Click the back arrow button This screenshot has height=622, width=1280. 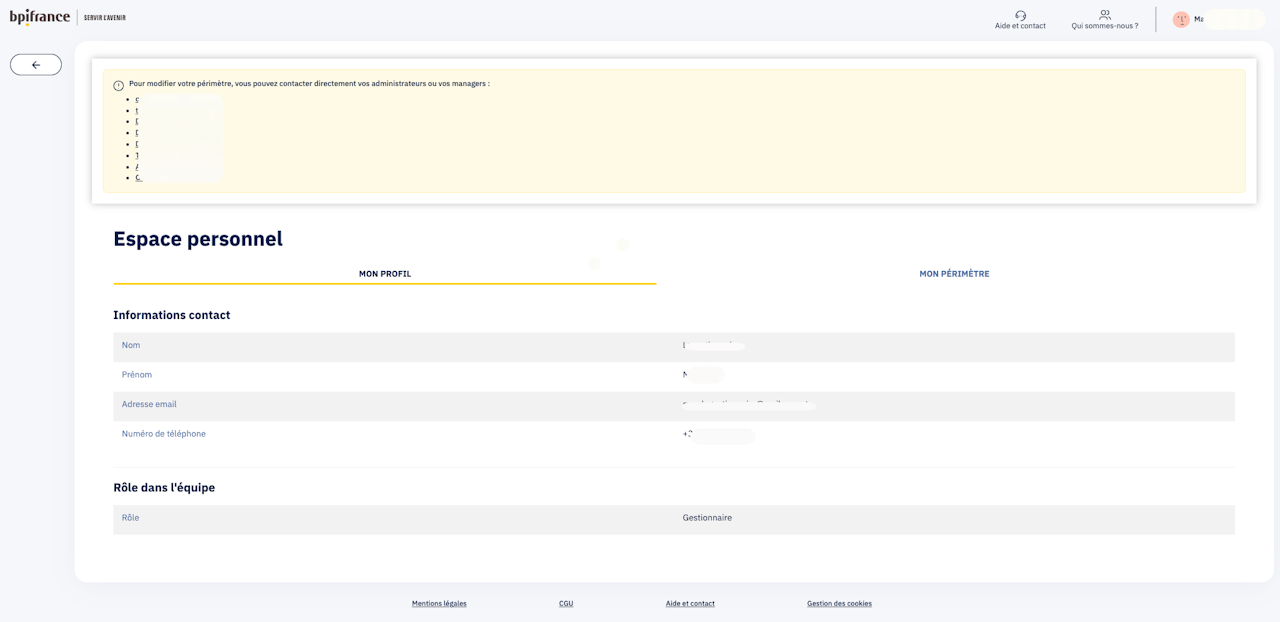pyautogui.click(x=36, y=65)
